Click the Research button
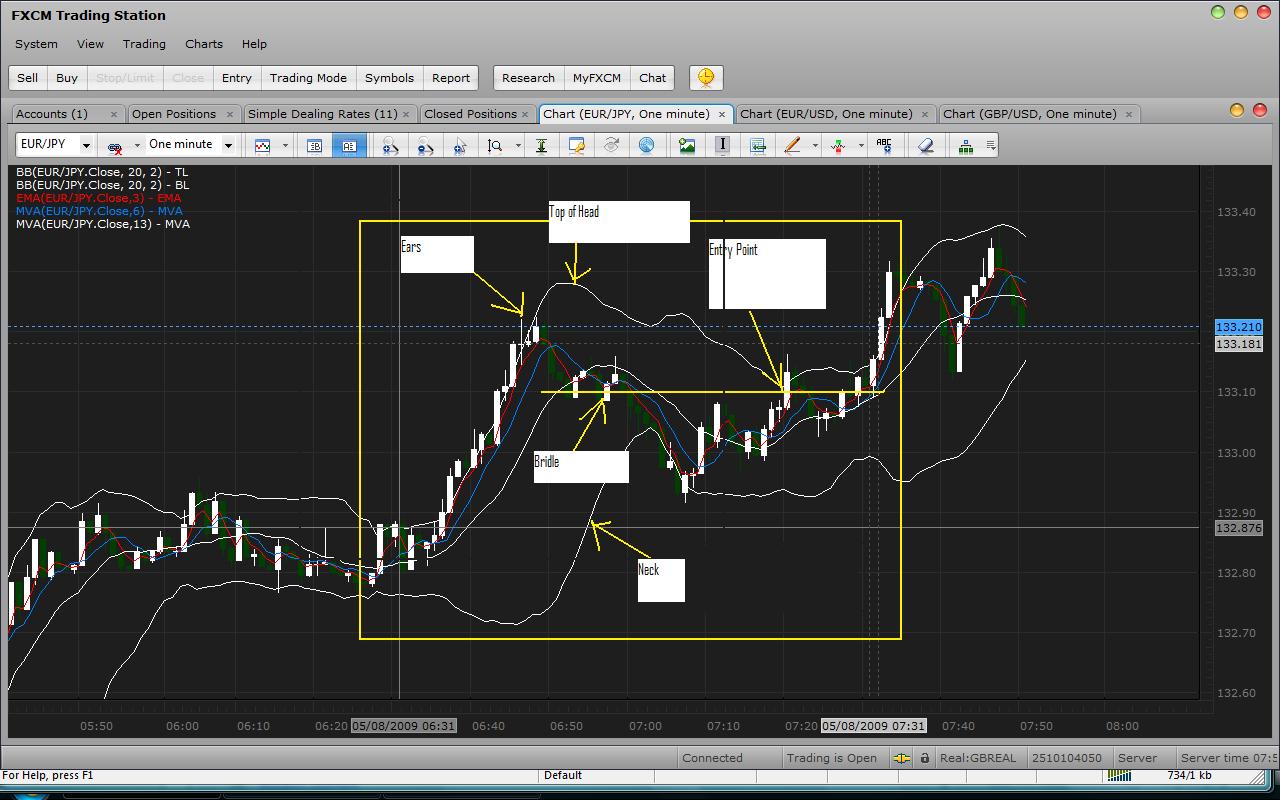The height and width of the screenshot is (800, 1280). tap(528, 78)
